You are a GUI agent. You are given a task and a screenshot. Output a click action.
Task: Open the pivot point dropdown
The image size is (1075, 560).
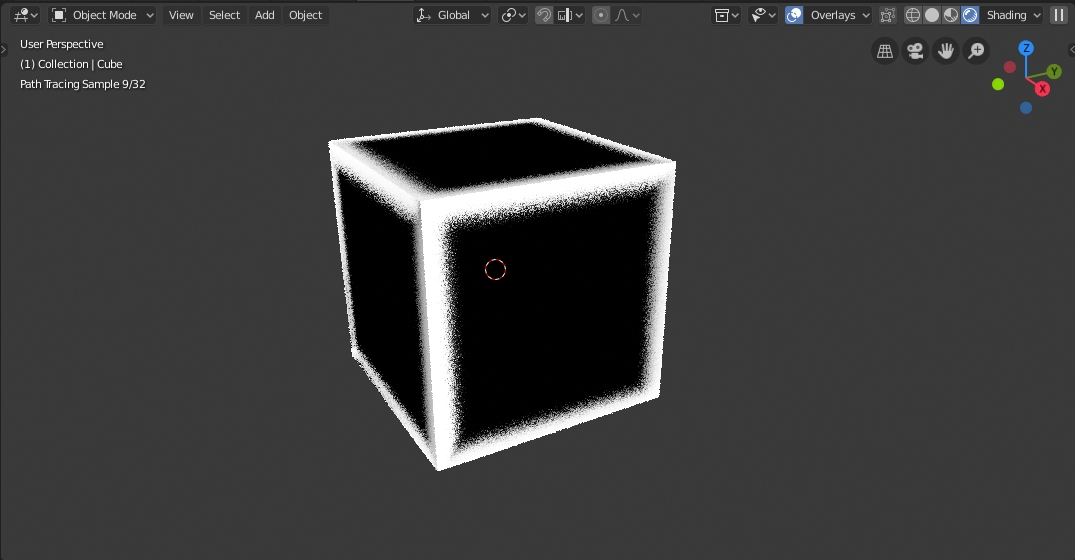[x=513, y=15]
